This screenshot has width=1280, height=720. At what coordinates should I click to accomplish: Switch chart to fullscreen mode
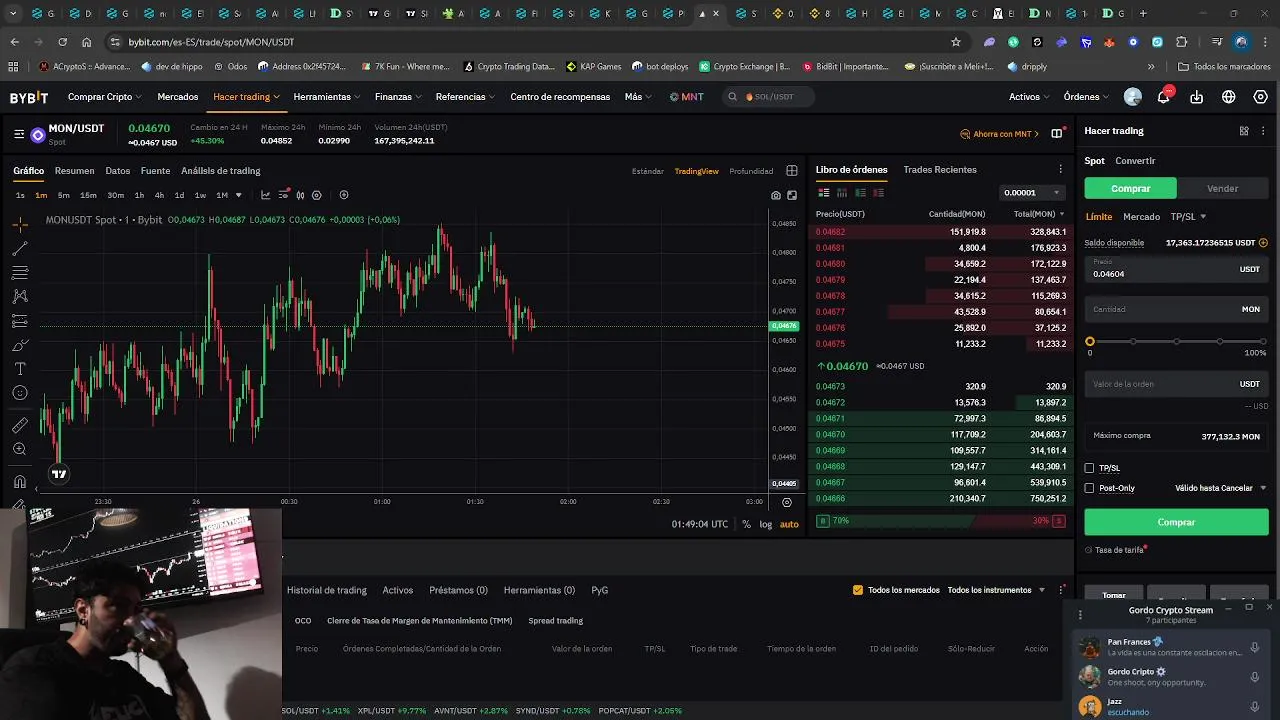coord(792,195)
